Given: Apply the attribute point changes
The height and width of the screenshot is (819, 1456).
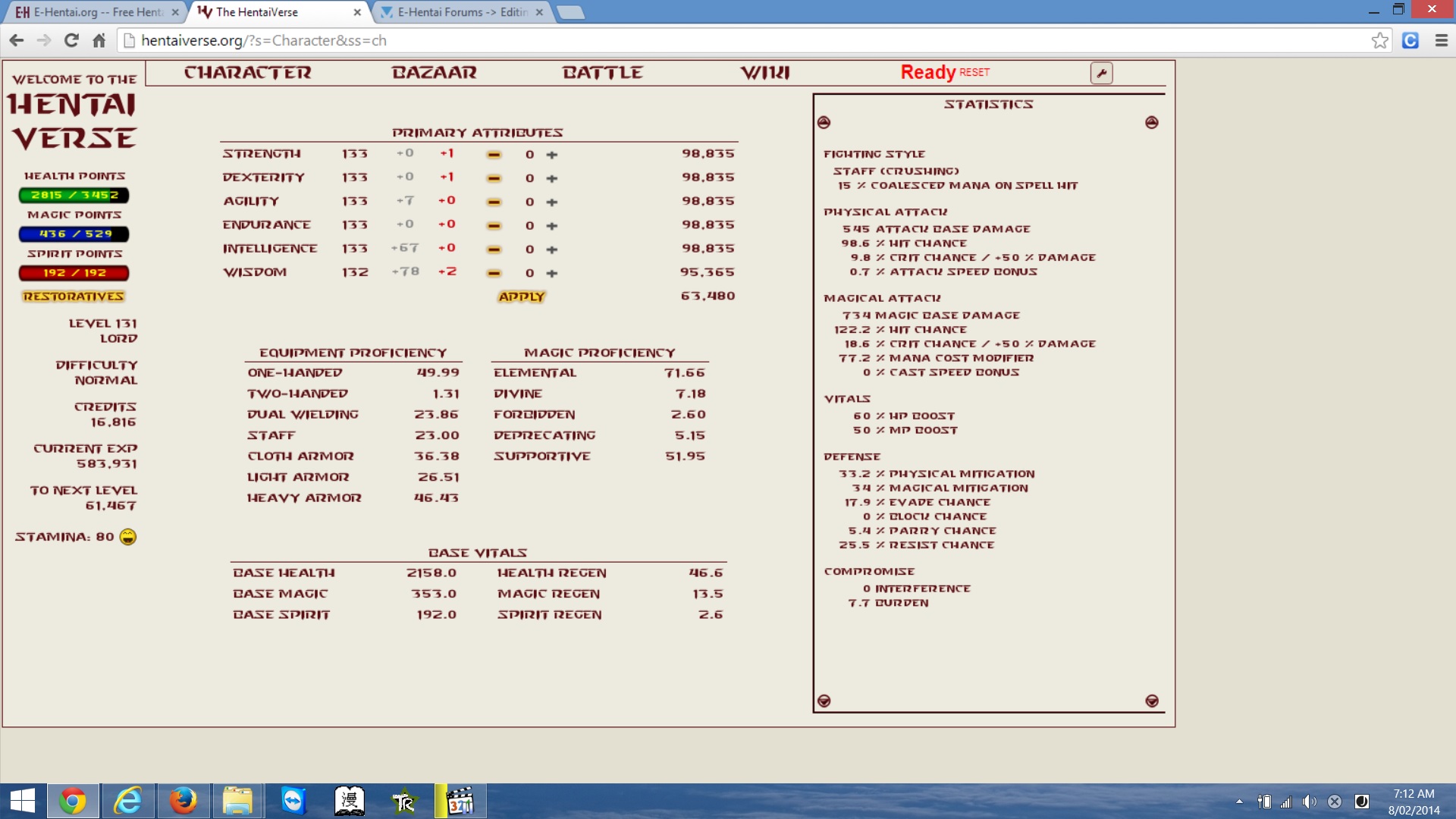Looking at the screenshot, I should click(522, 297).
